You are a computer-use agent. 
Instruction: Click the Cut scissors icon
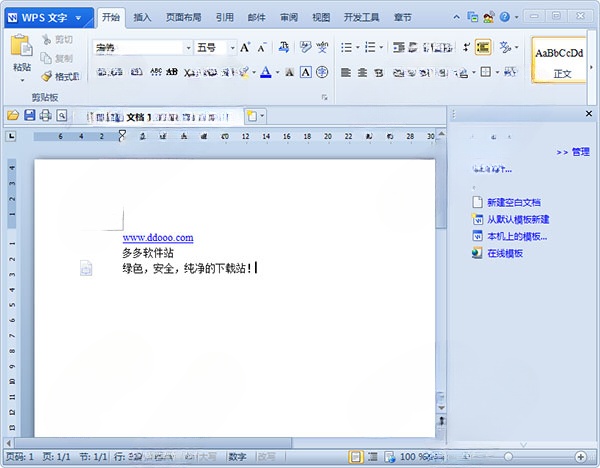pyautogui.click(x=46, y=39)
